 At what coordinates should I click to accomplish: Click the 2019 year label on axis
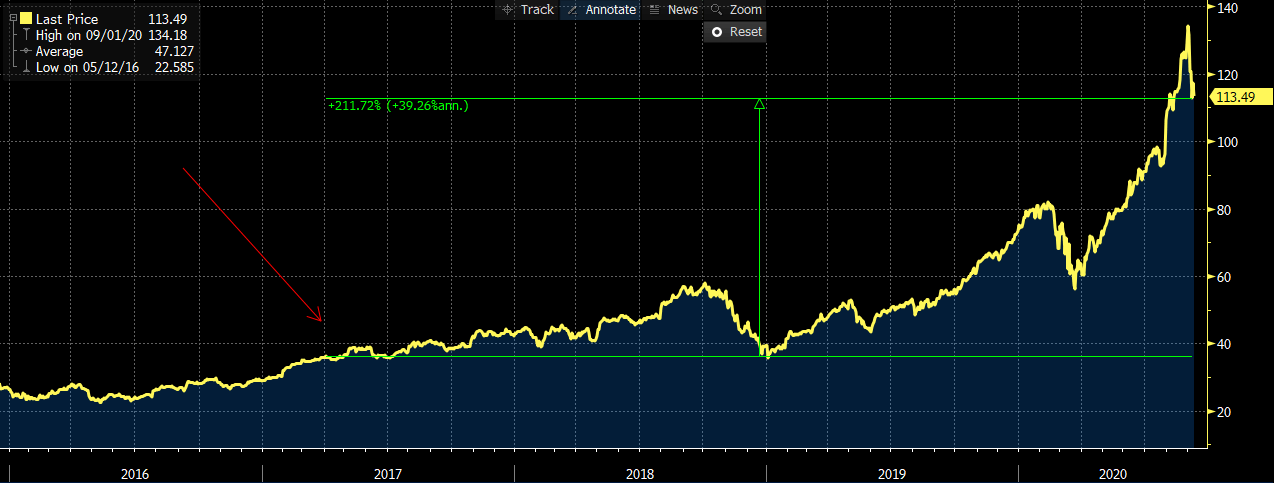890,474
